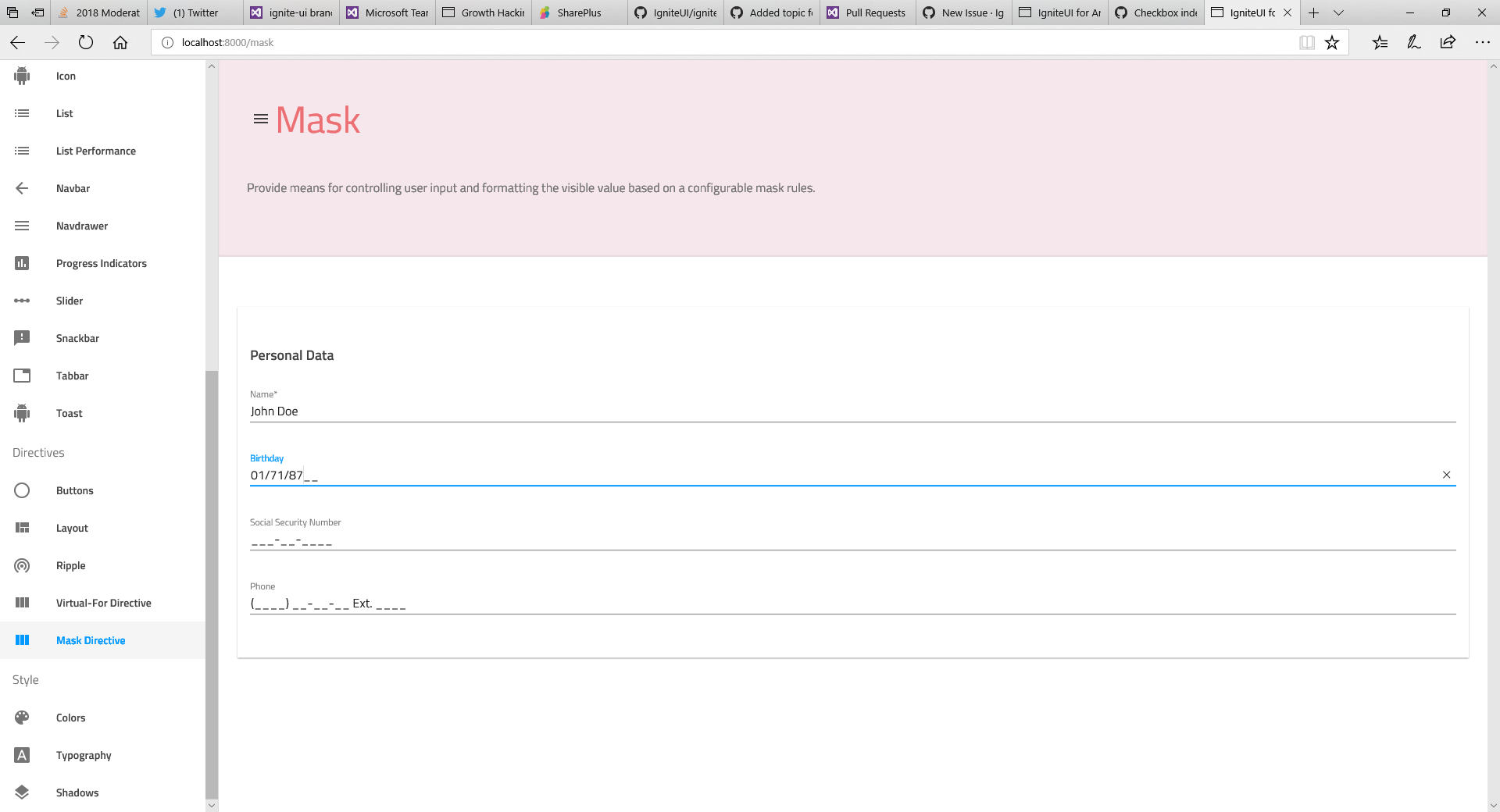Image resolution: width=1500 pixels, height=812 pixels.
Task: Switch to the SharePlus tab
Action: [579, 12]
